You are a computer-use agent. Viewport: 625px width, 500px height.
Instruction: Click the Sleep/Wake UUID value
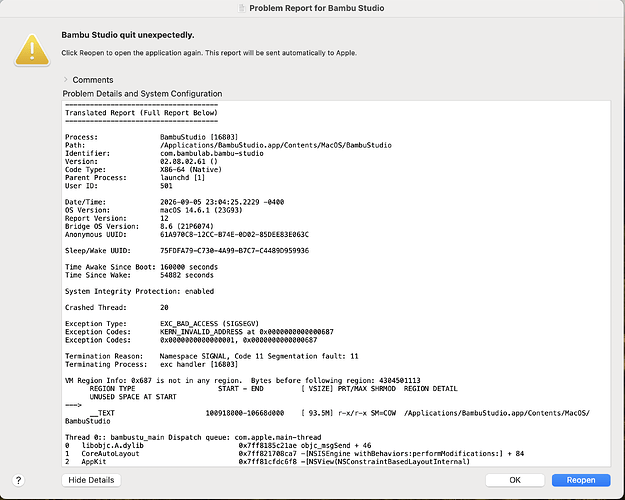(234, 251)
